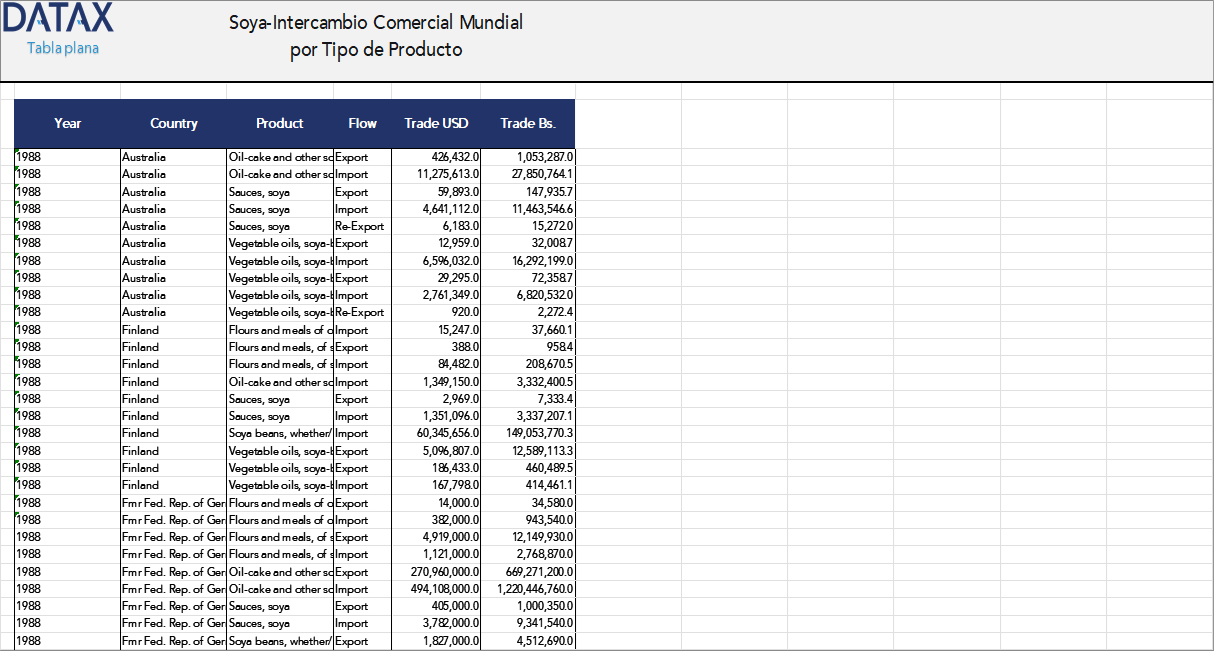Viewport: 1214px width, 651px height.
Task: Select the Country column header
Action: pyautogui.click(x=174, y=124)
